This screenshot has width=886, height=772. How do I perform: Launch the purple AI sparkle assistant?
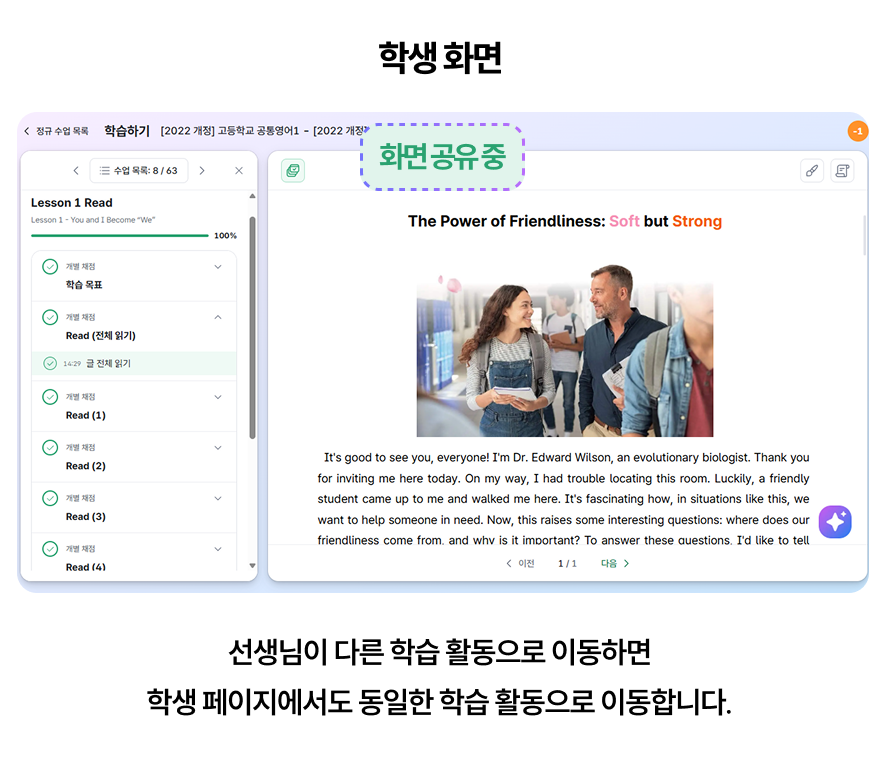(835, 522)
